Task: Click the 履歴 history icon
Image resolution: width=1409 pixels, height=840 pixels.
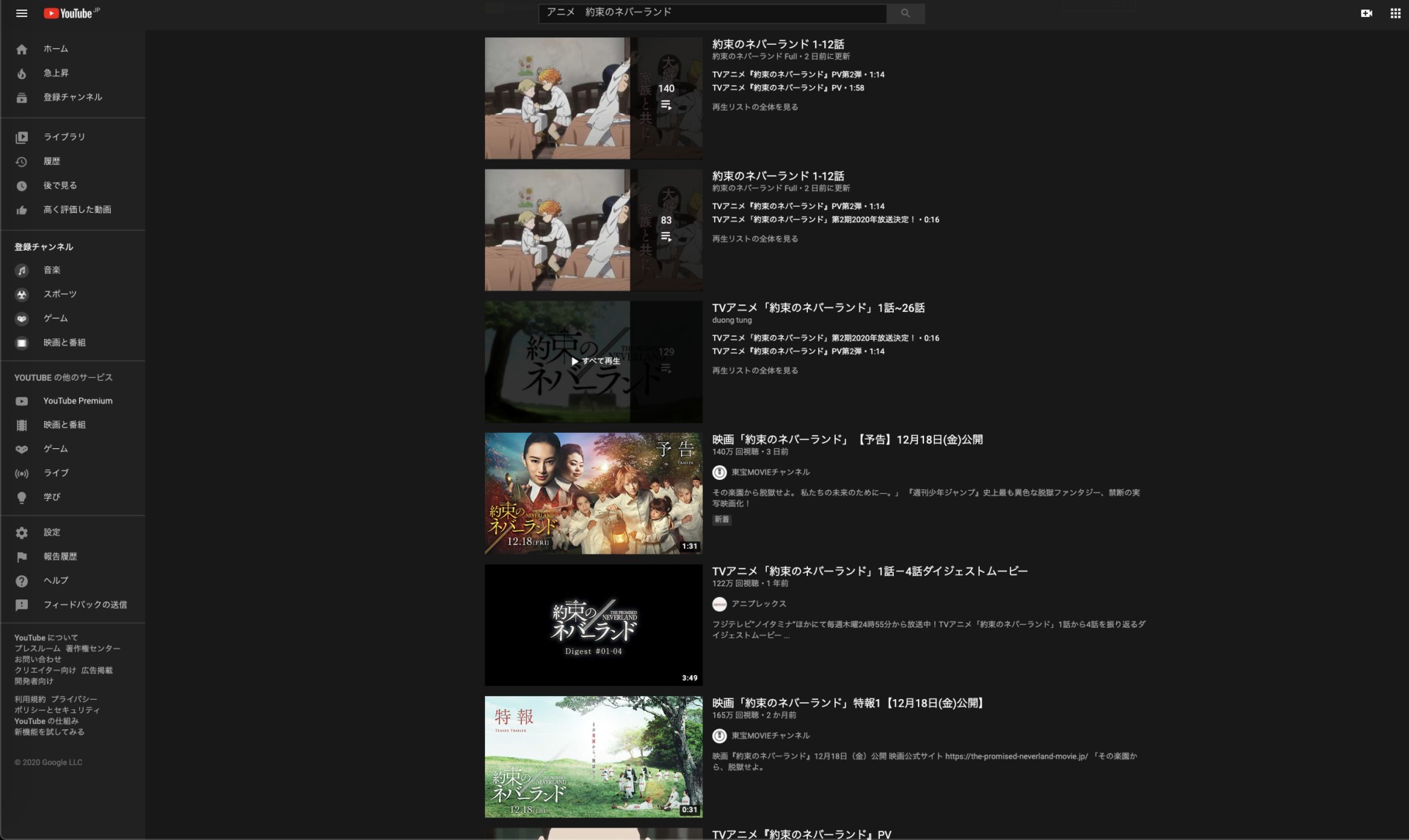Action: point(22,161)
